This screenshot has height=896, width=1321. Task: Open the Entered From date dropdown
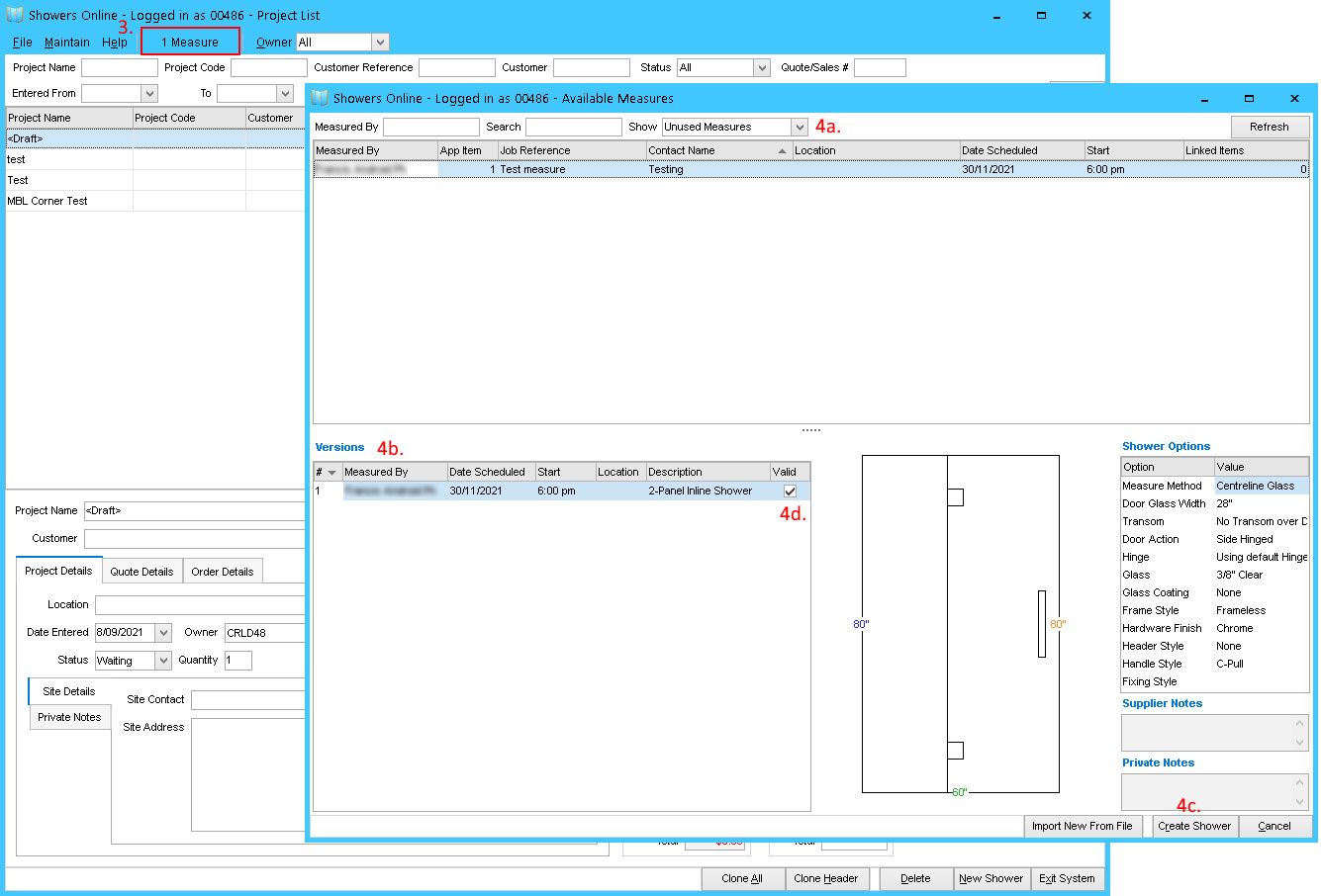pyautogui.click(x=149, y=94)
